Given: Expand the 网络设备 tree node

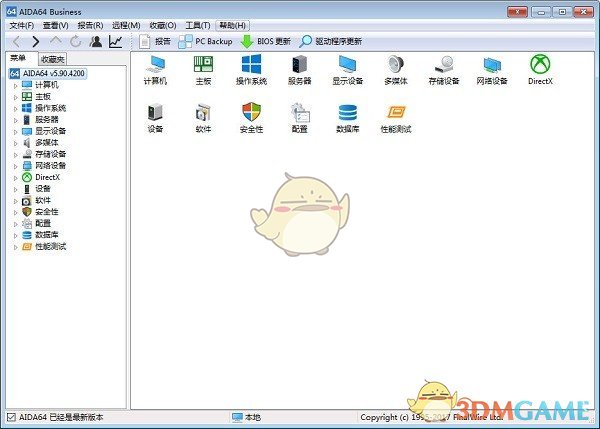Looking at the screenshot, I should (16, 166).
